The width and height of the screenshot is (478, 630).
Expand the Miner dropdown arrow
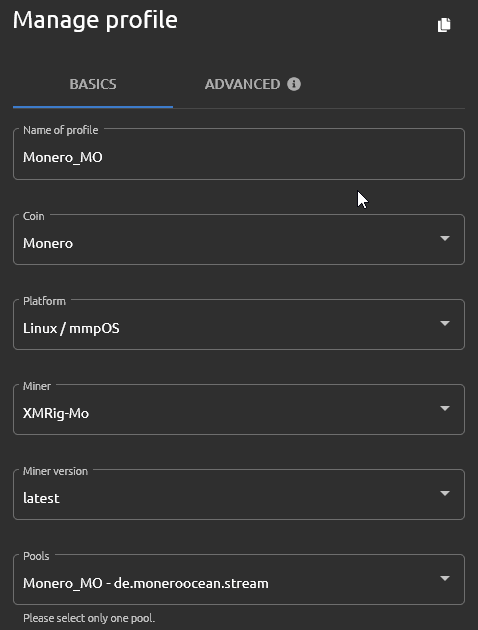(x=445, y=409)
